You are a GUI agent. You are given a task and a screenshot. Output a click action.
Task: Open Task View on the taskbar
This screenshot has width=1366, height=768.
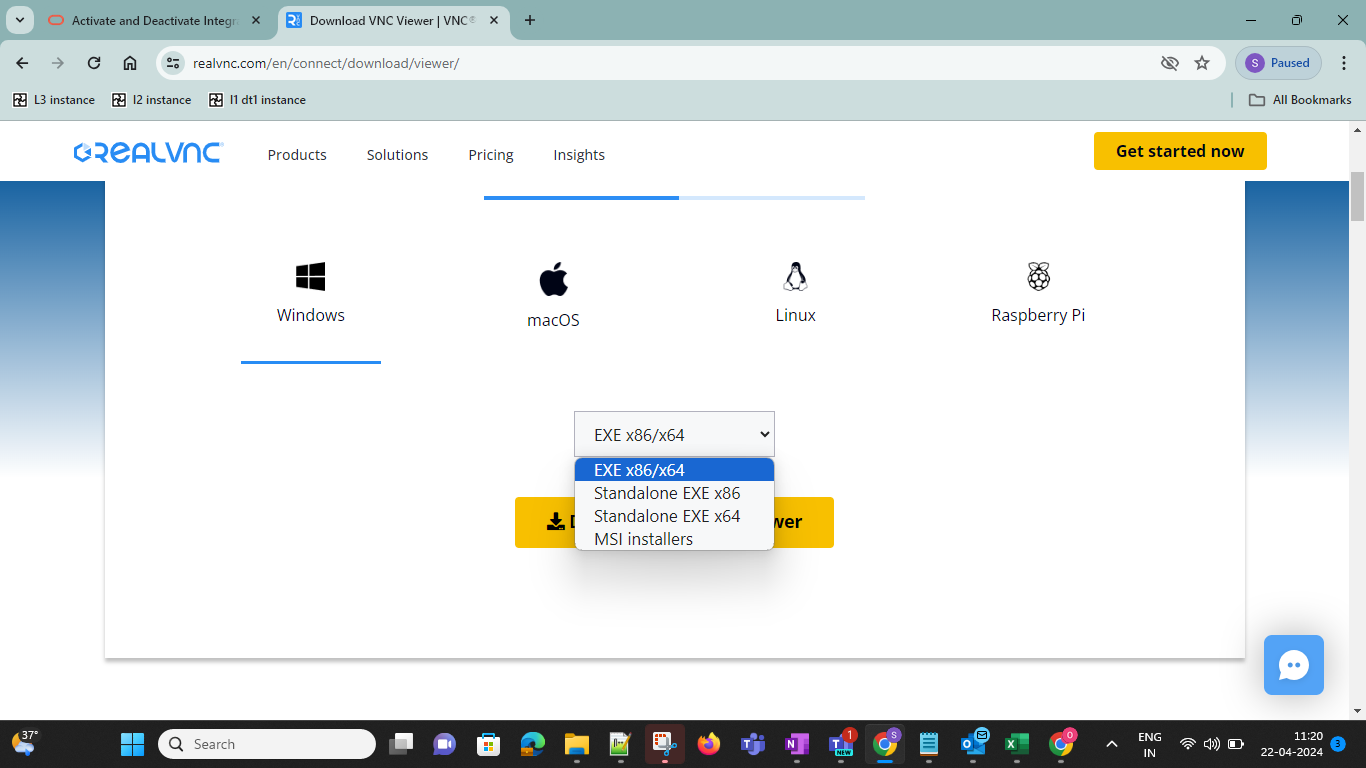pos(401,744)
